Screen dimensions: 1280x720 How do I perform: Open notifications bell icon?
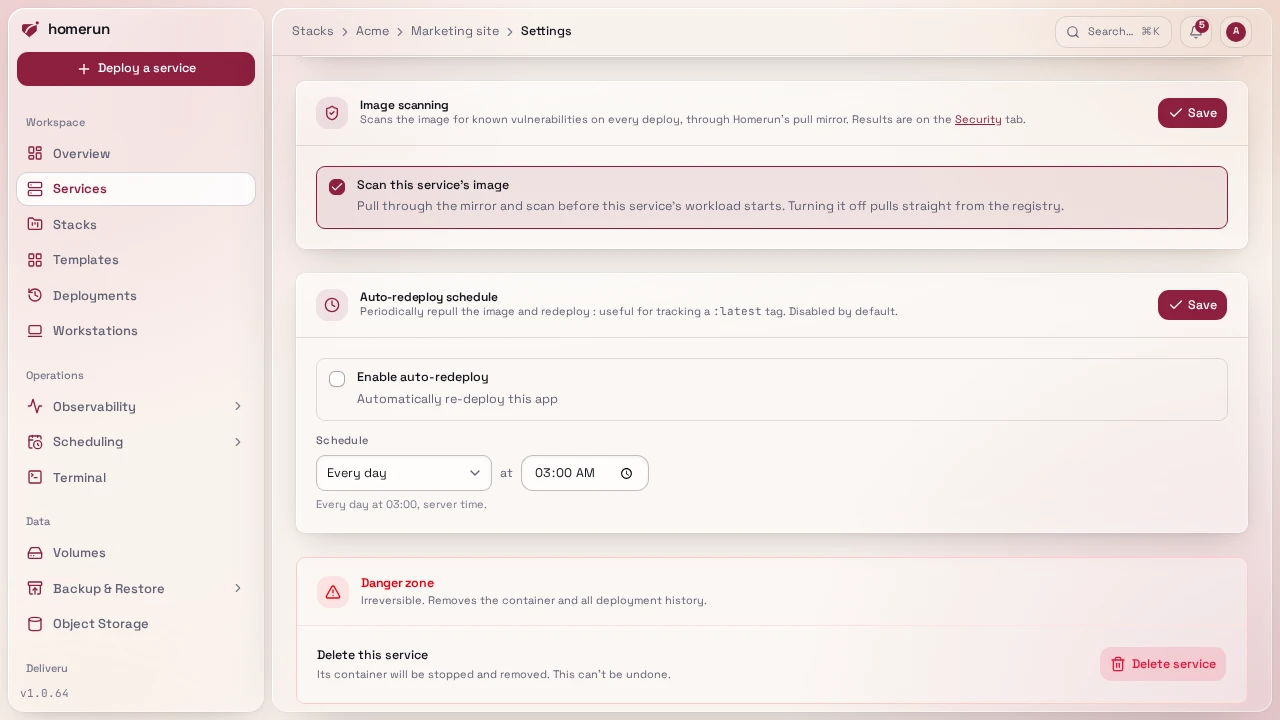tap(1196, 32)
